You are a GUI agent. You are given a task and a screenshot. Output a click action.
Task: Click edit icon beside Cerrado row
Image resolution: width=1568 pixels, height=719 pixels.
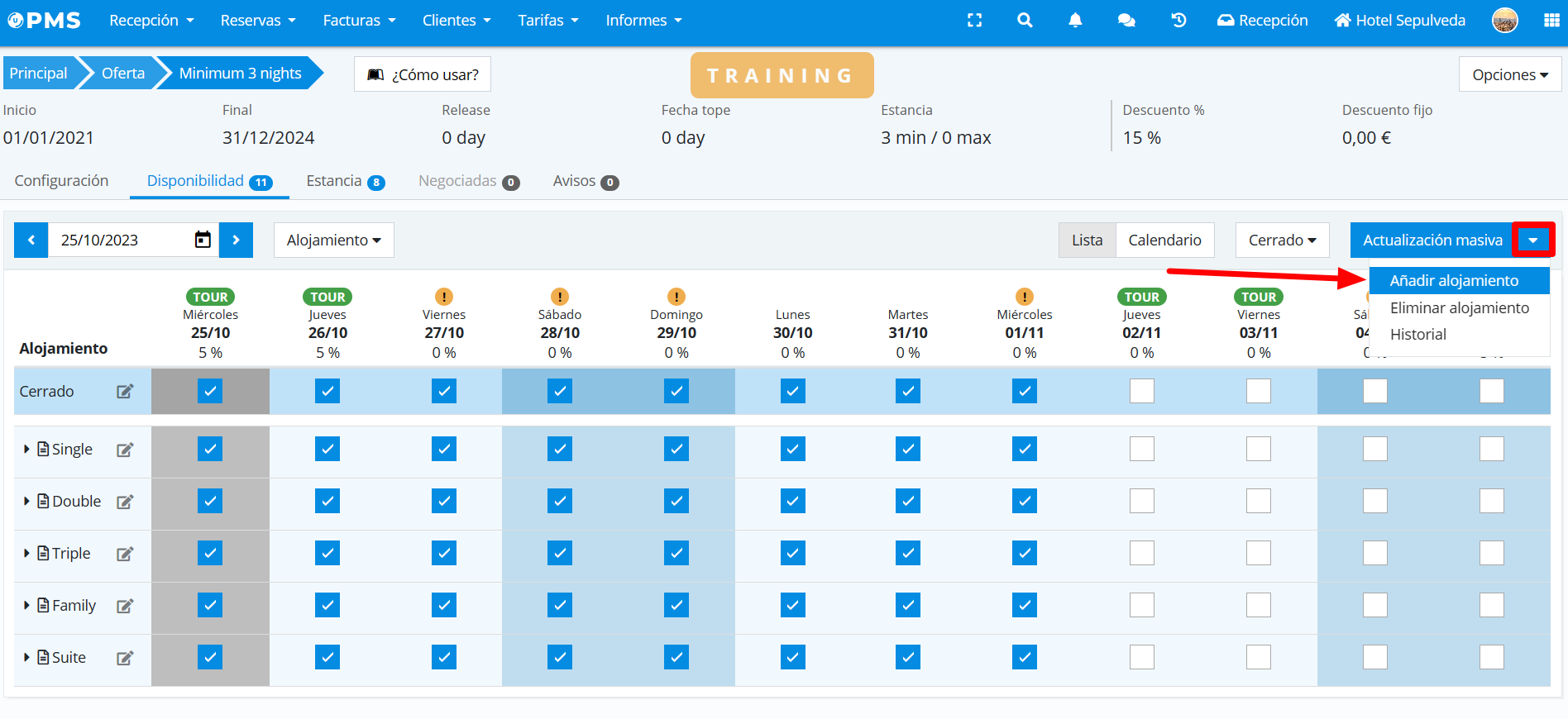125,392
